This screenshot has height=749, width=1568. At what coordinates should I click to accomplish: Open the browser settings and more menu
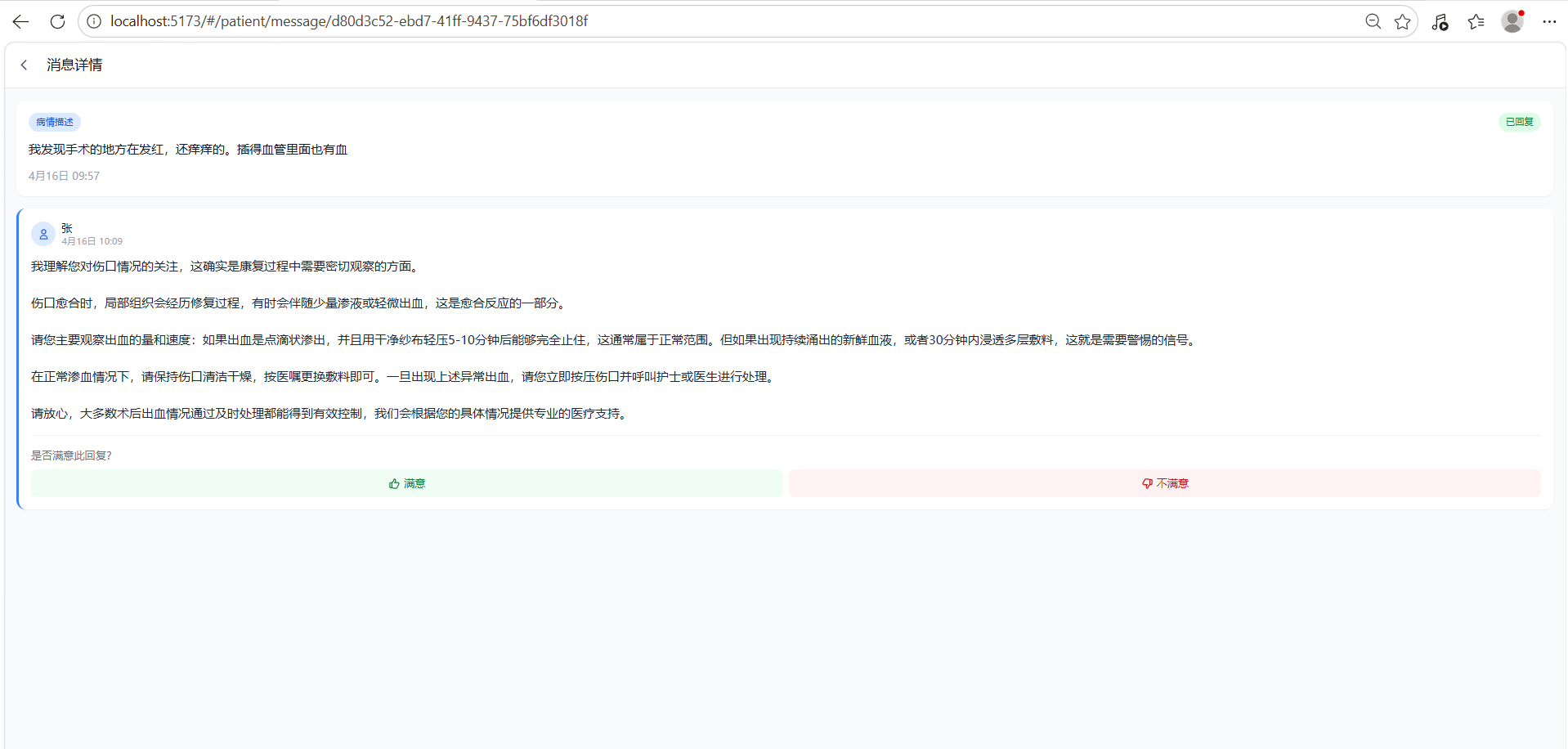point(1549,22)
